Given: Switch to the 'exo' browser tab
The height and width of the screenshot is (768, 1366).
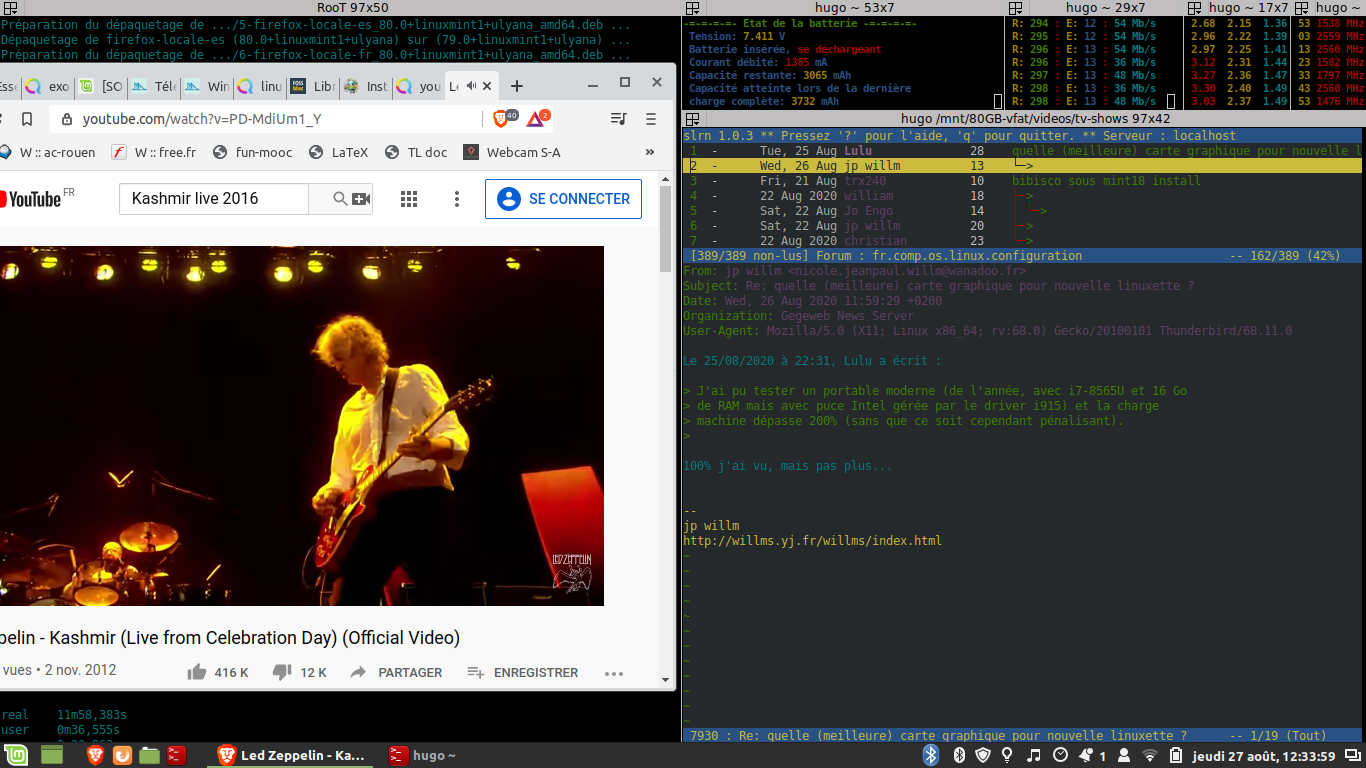Looking at the screenshot, I should [47, 86].
